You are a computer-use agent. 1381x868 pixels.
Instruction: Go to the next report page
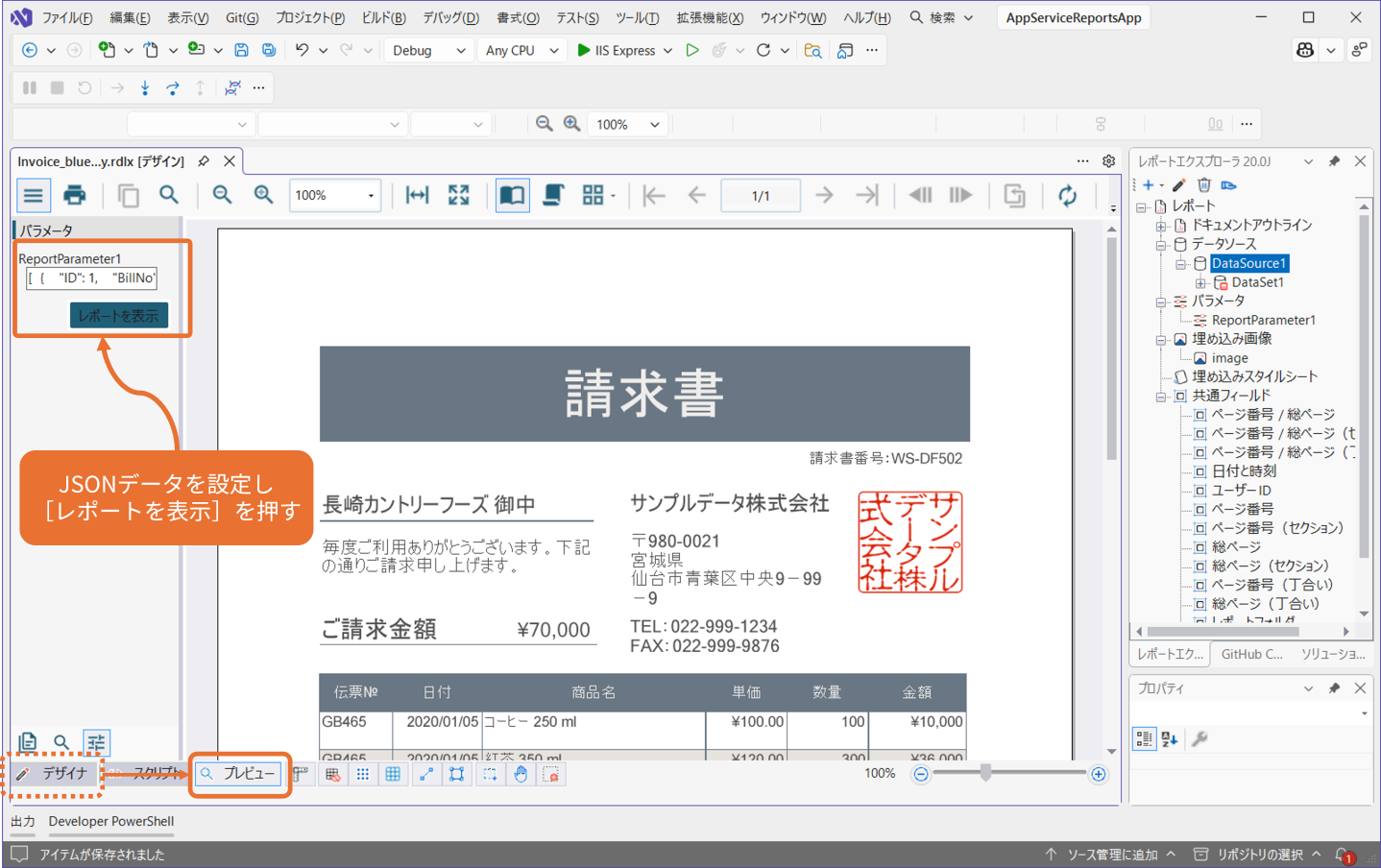coord(824,196)
